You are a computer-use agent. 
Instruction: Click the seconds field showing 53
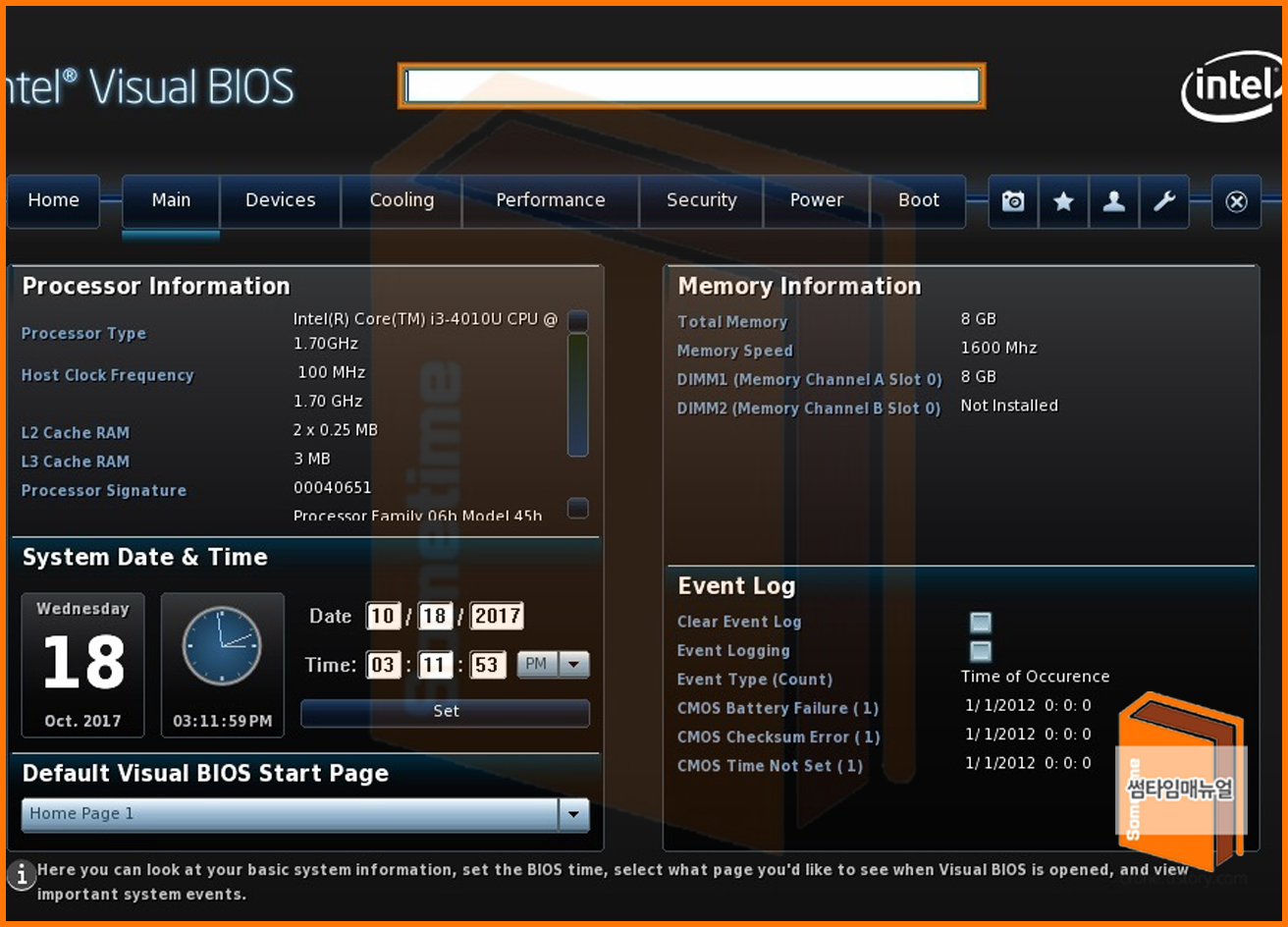pyautogui.click(x=487, y=665)
